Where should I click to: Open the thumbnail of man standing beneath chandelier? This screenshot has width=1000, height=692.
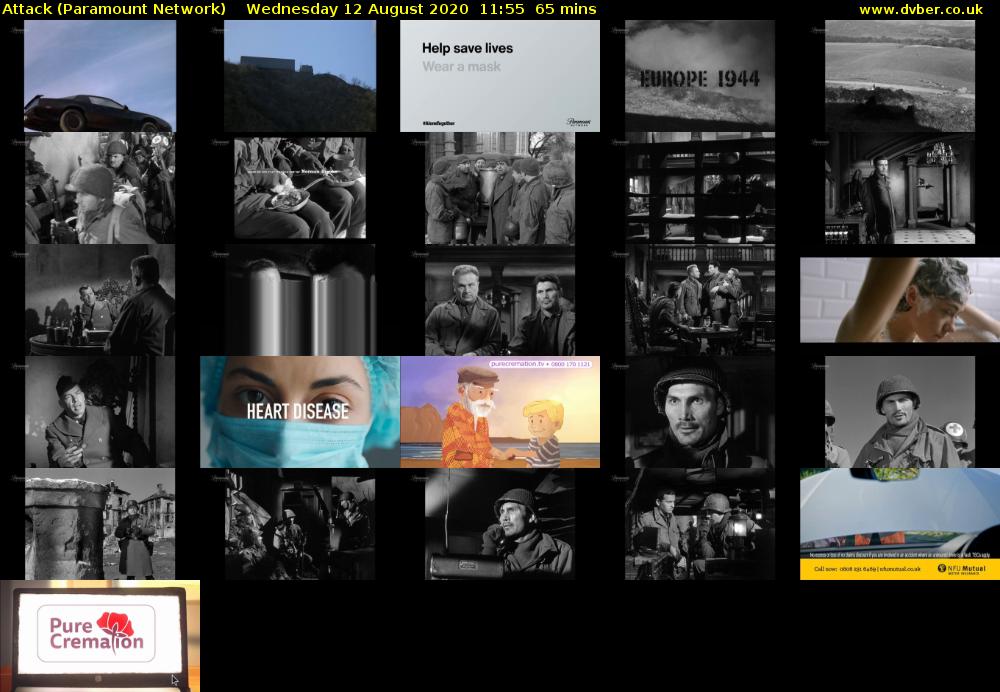click(x=900, y=188)
